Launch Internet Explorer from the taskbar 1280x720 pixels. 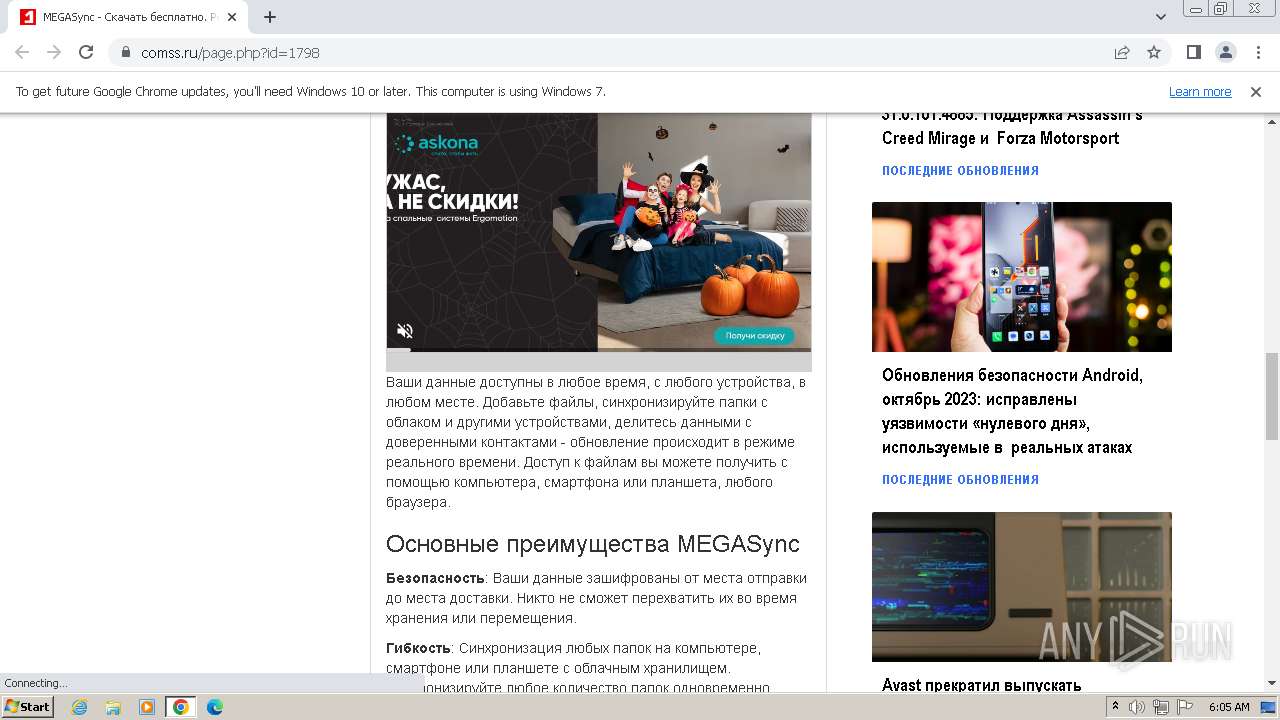[79, 707]
